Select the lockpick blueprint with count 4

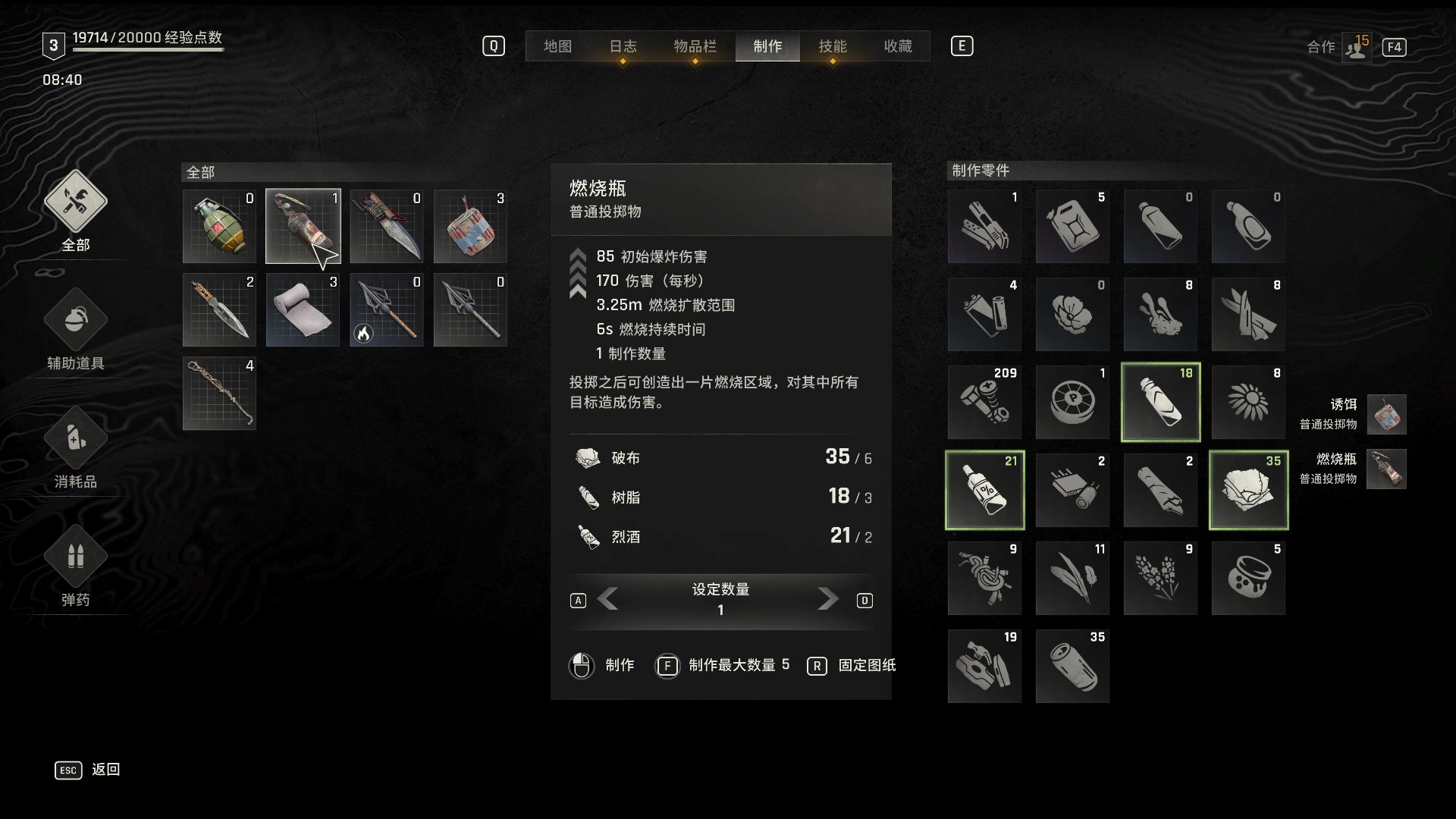point(219,394)
